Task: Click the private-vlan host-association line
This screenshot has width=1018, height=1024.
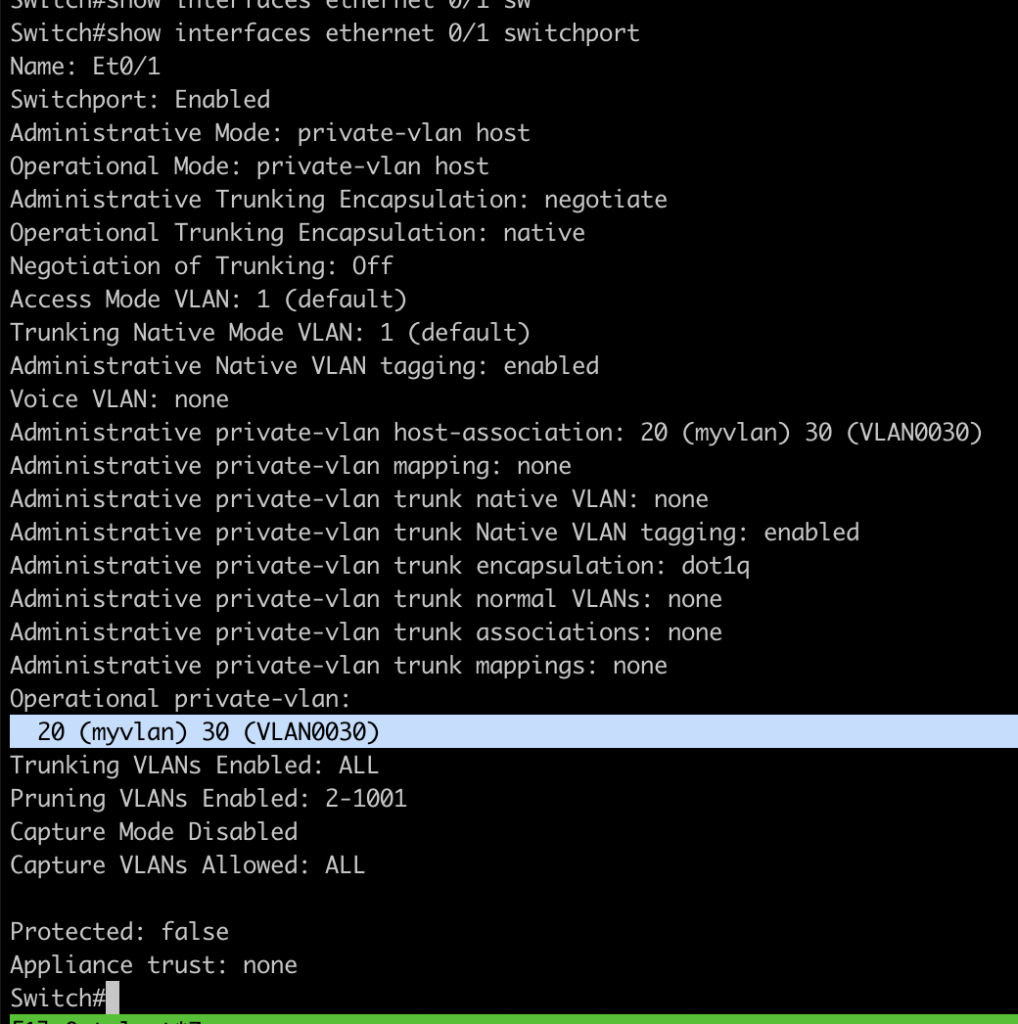Action: point(496,432)
